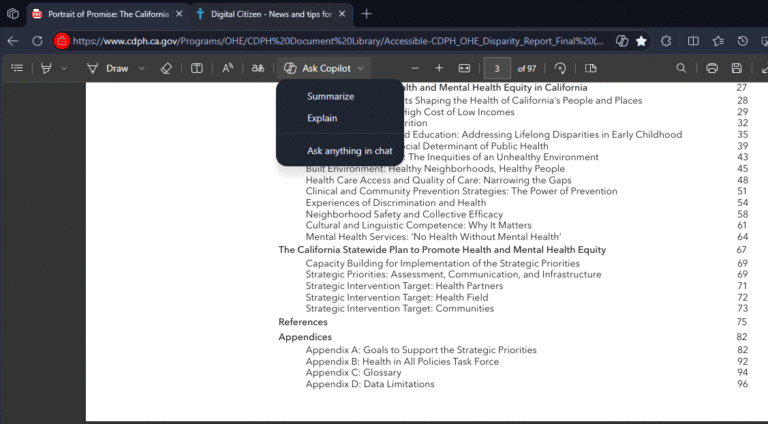
Task: Go back with the browser back arrow
Action: pos(13,41)
